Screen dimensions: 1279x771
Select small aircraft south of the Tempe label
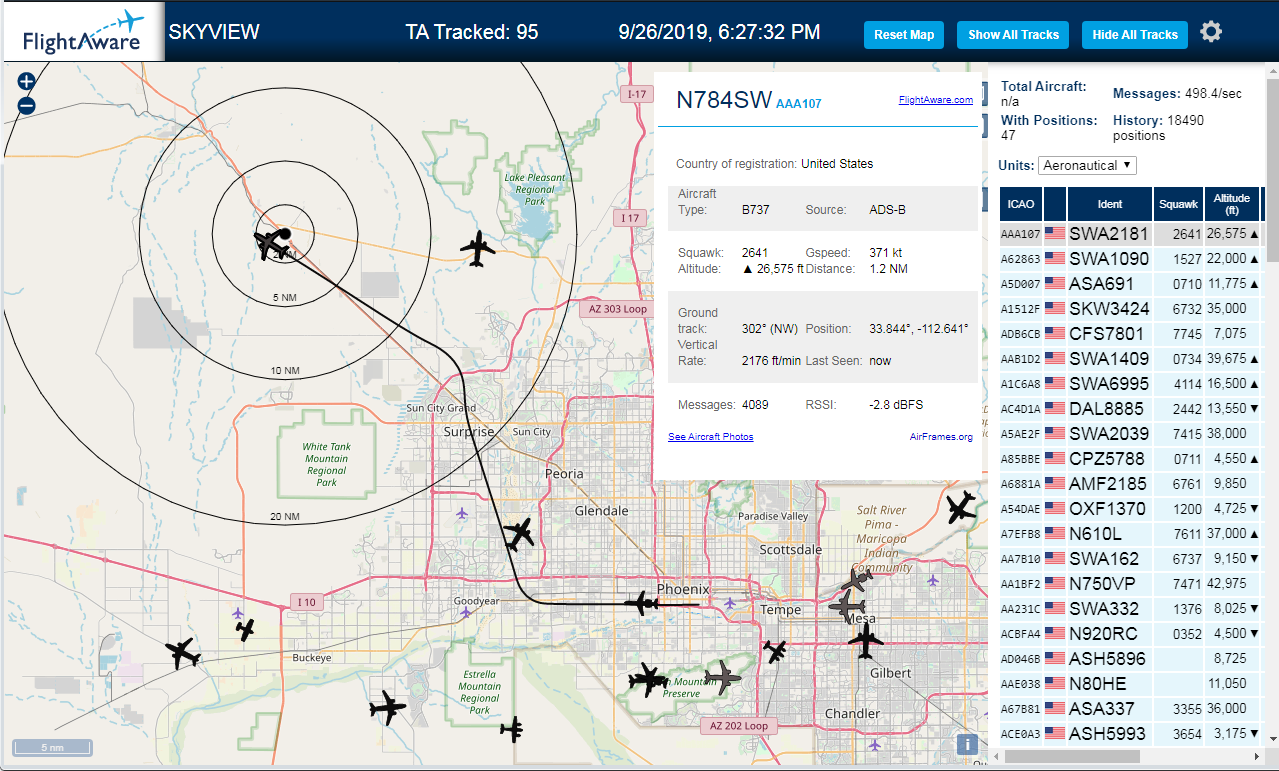[775, 651]
